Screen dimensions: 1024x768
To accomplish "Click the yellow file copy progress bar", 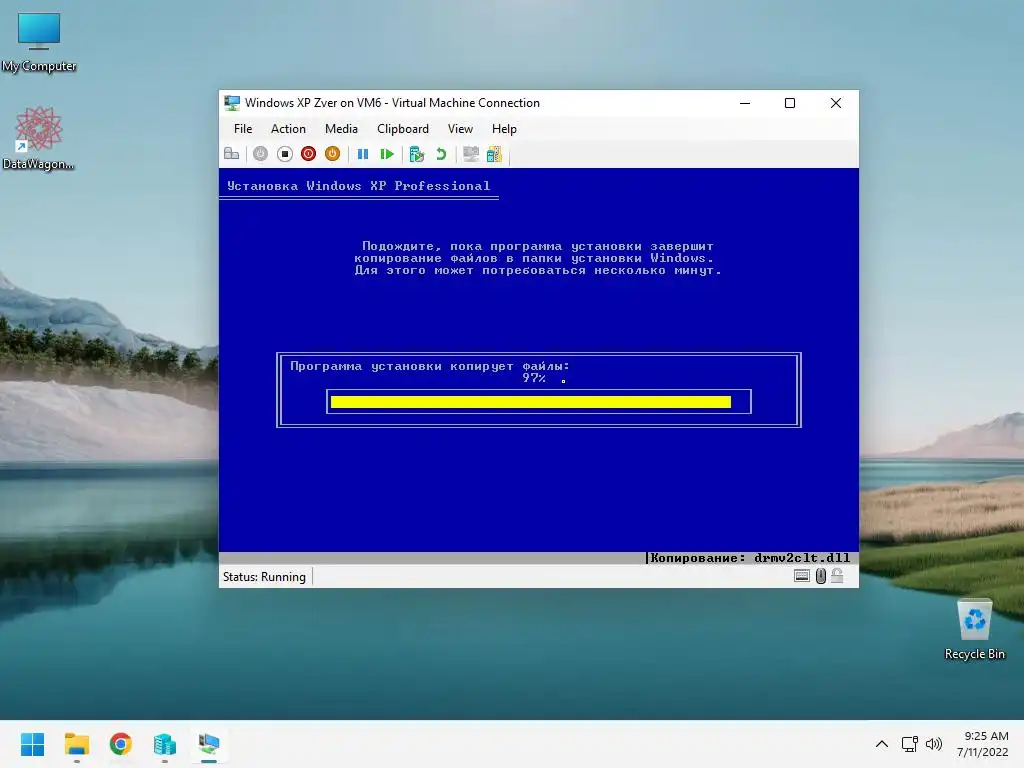I will (530, 402).
